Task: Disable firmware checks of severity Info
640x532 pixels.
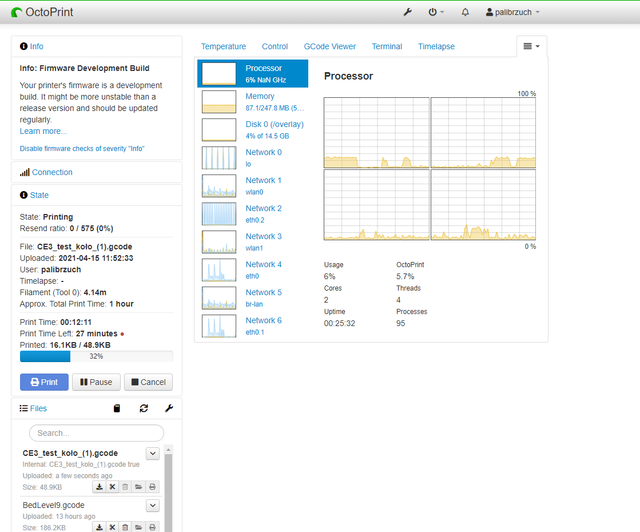Action: (x=82, y=149)
